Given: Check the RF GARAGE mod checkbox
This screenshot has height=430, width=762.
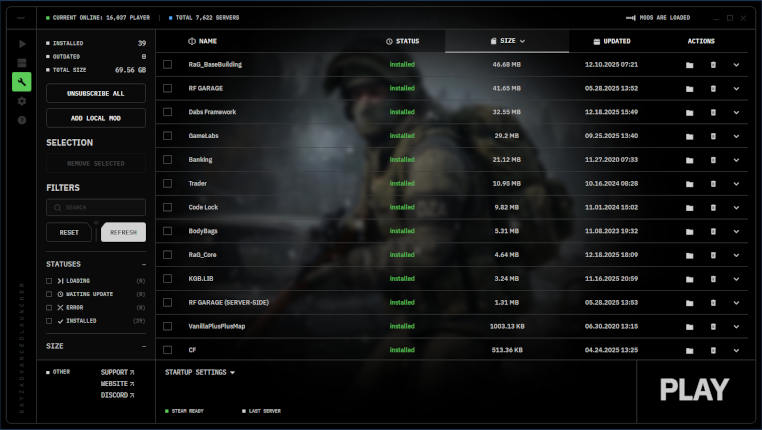Looking at the screenshot, I should (168, 88).
